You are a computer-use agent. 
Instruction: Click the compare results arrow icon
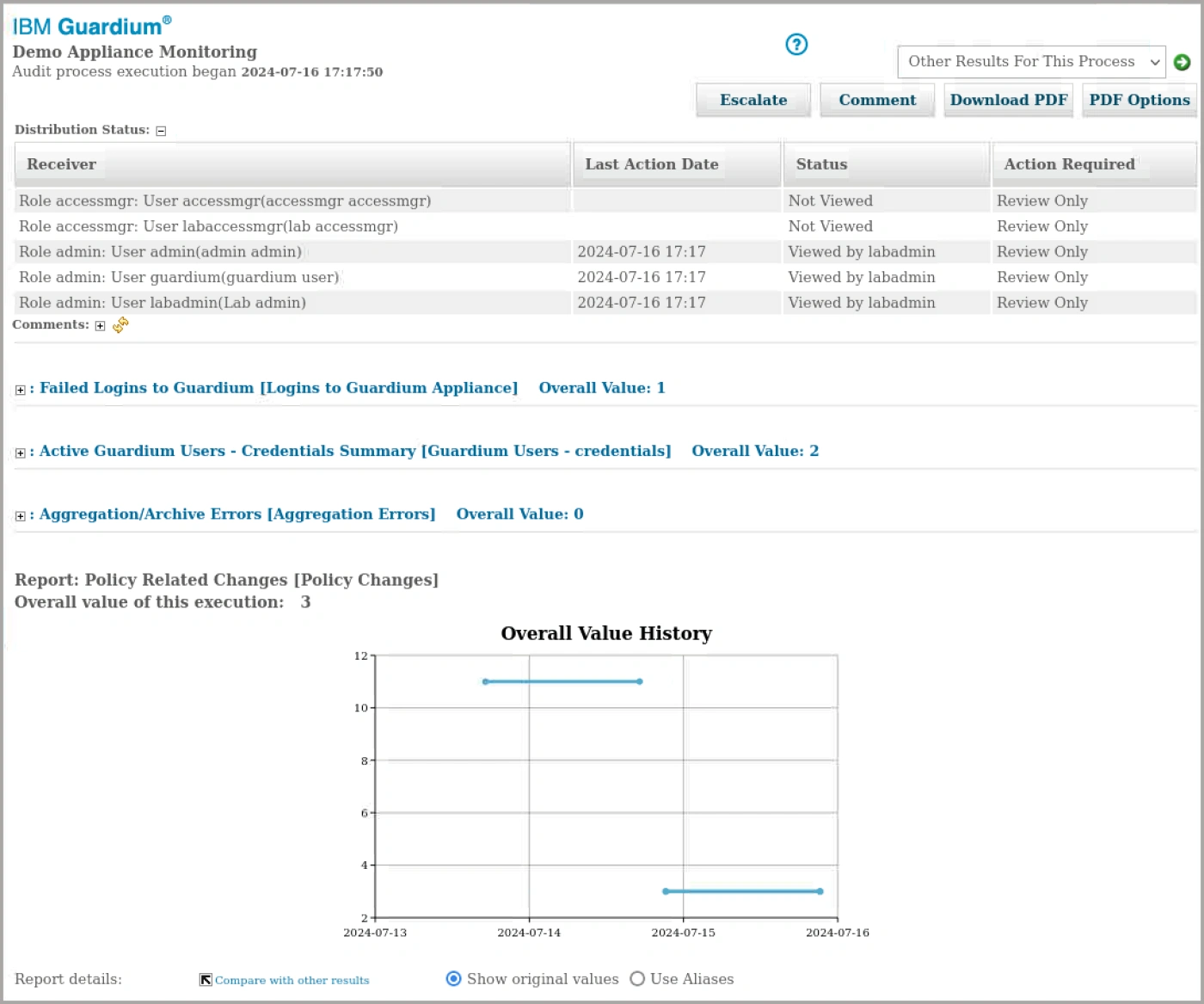206,980
